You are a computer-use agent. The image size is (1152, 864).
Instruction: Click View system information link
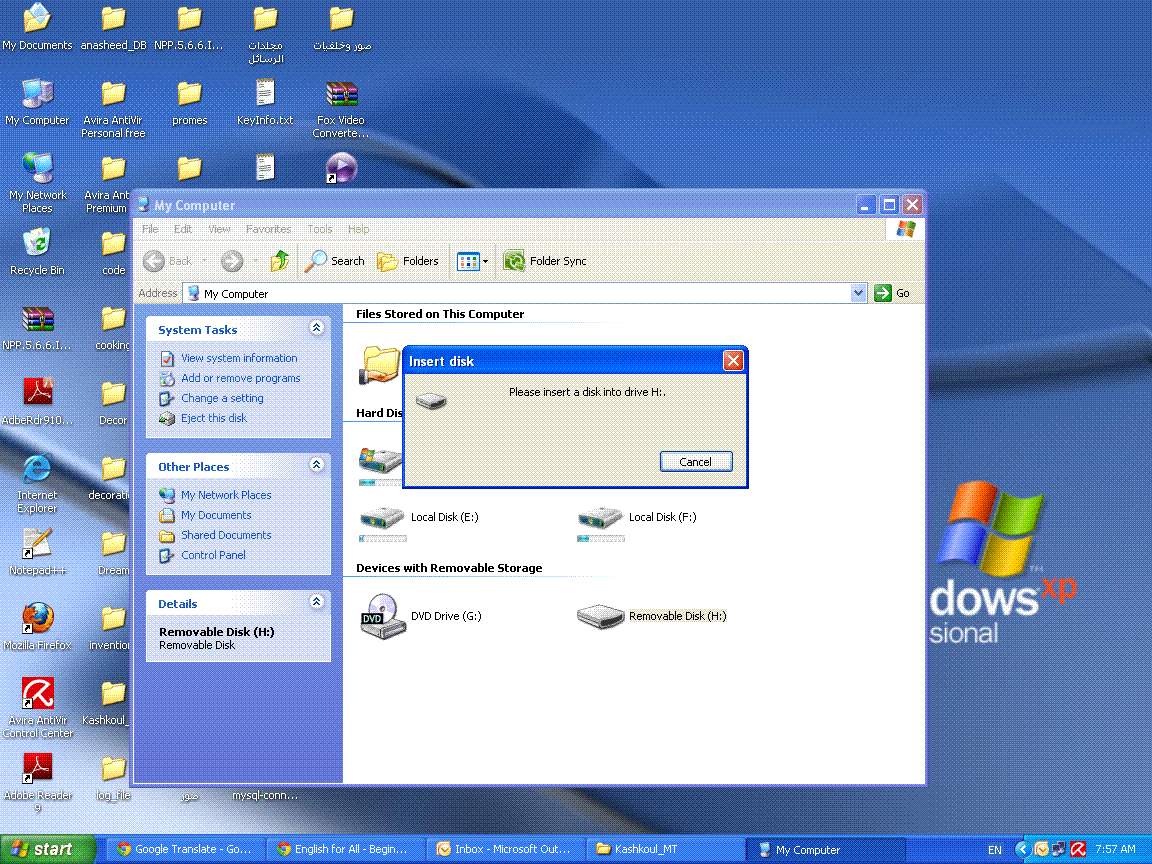(239, 358)
